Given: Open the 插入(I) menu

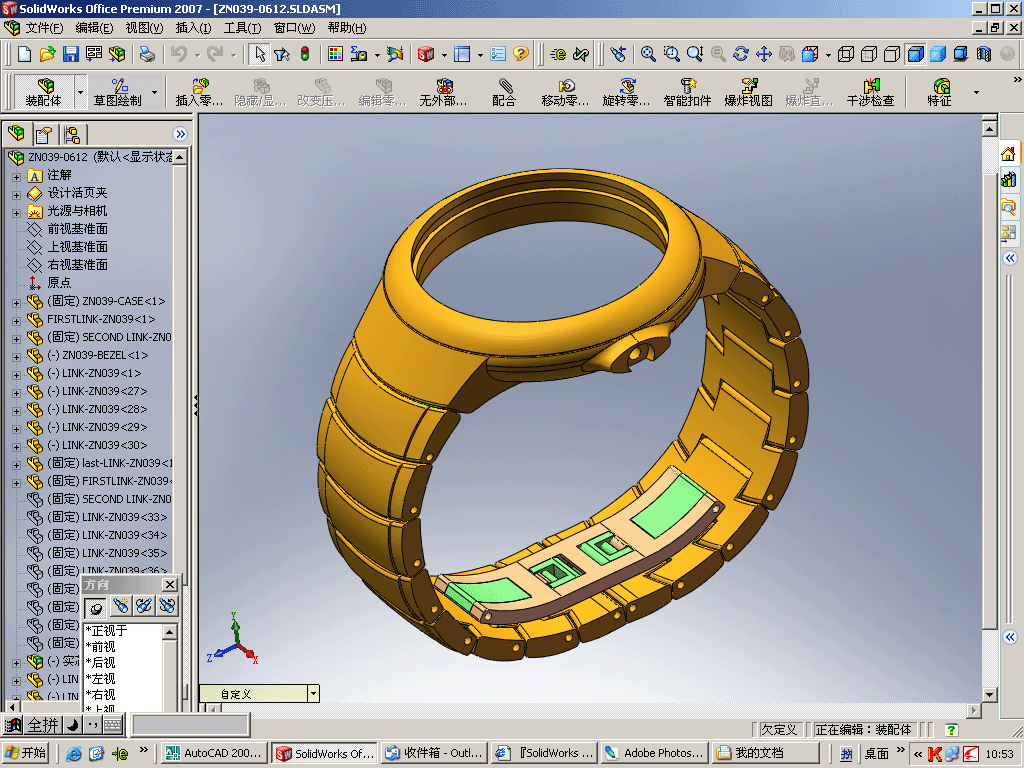Looking at the screenshot, I should click(193, 27).
